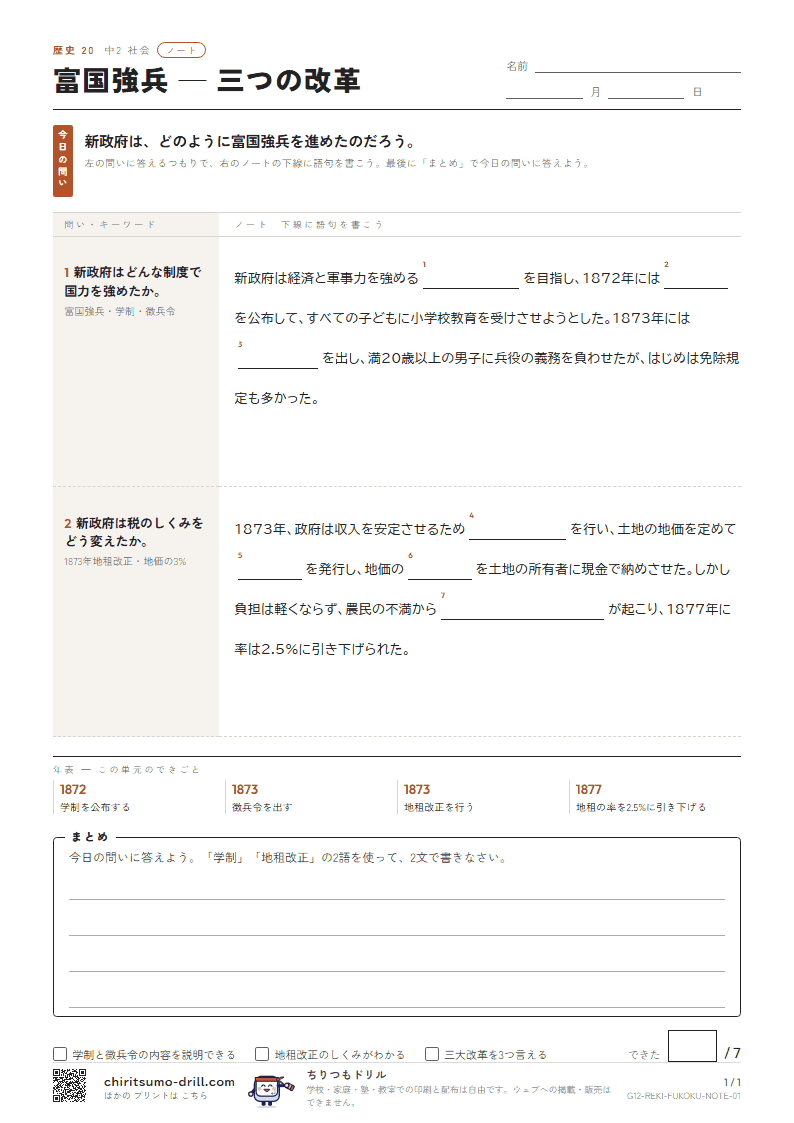Image resolution: width=794 pixels, height=1123 pixels.
Task: Check the 地租改正のしくみがわかる checkbox
Action: click(x=262, y=1054)
